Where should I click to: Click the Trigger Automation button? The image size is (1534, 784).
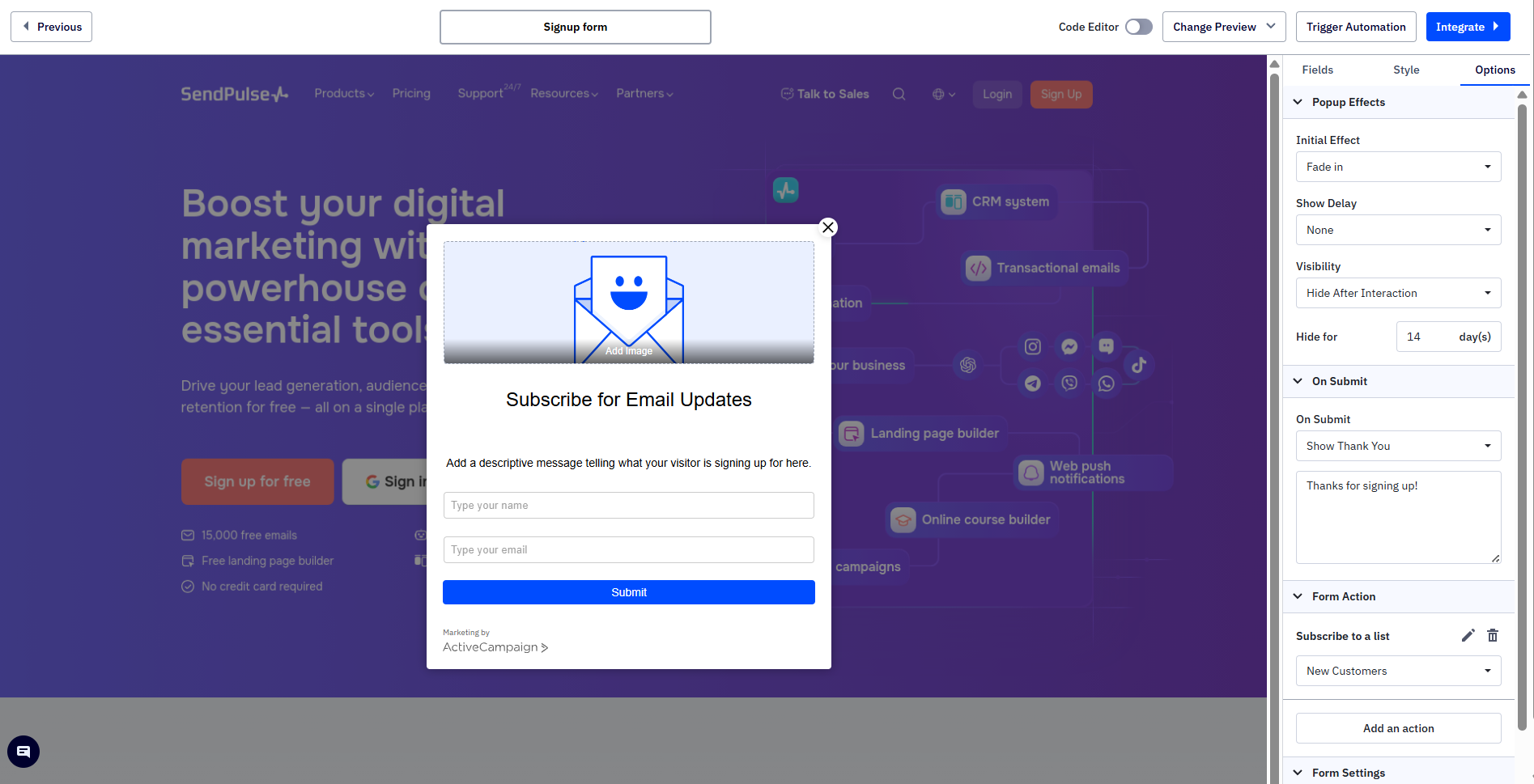(x=1356, y=27)
